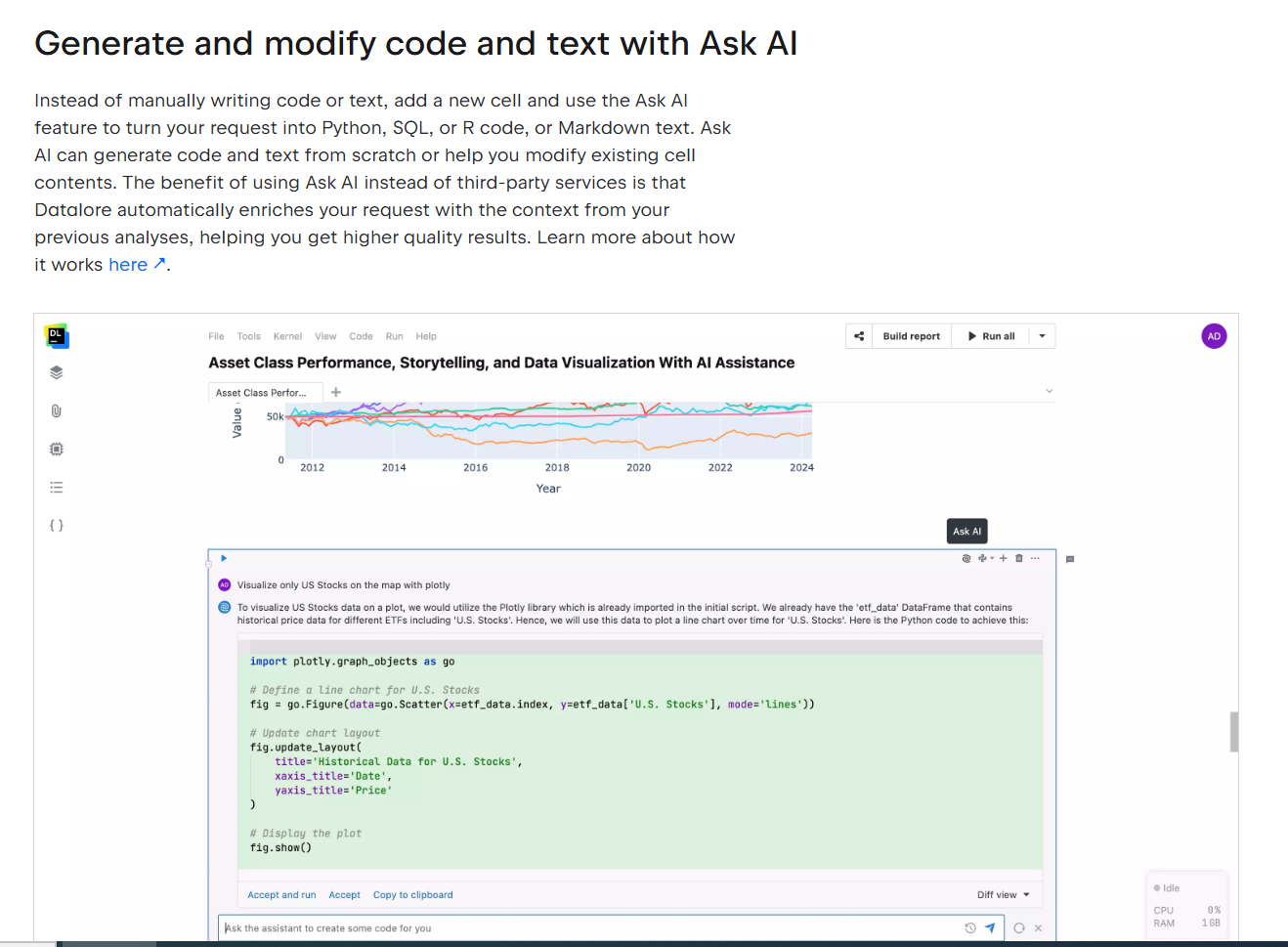
Task: Open the AD user avatar at the top right
Action: click(x=1214, y=336)
